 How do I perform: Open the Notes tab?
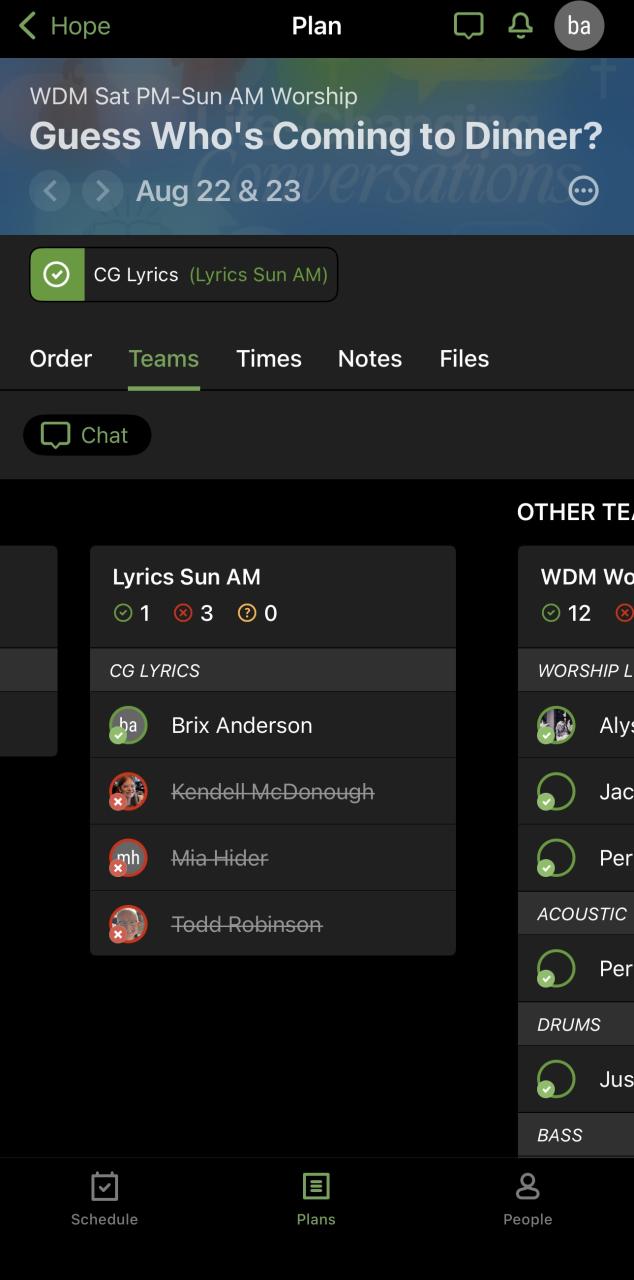click(x=370, y=358)
